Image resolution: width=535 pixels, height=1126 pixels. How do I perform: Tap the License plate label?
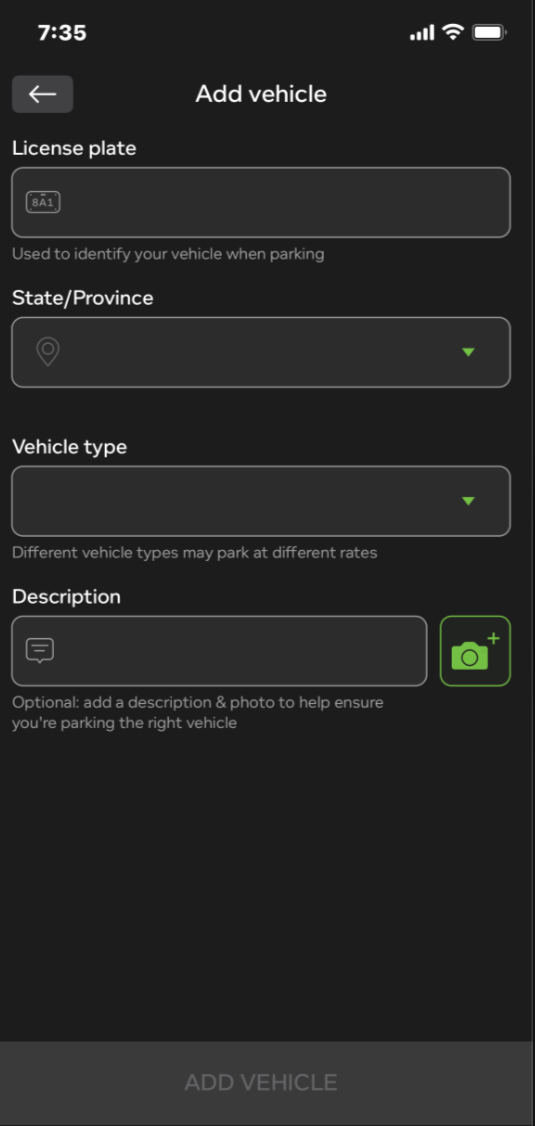[74, 149]
